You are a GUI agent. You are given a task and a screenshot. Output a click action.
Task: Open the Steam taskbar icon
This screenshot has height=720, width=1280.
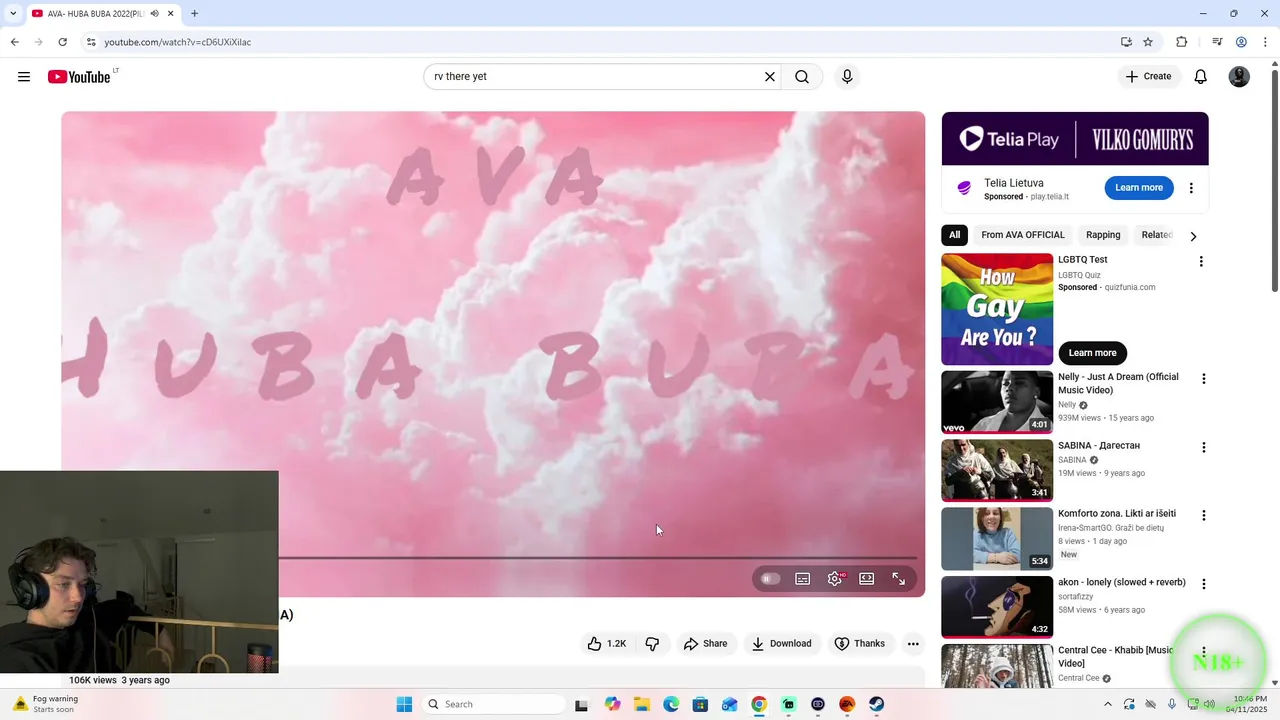pyautogui.click(x=876, y=704)
